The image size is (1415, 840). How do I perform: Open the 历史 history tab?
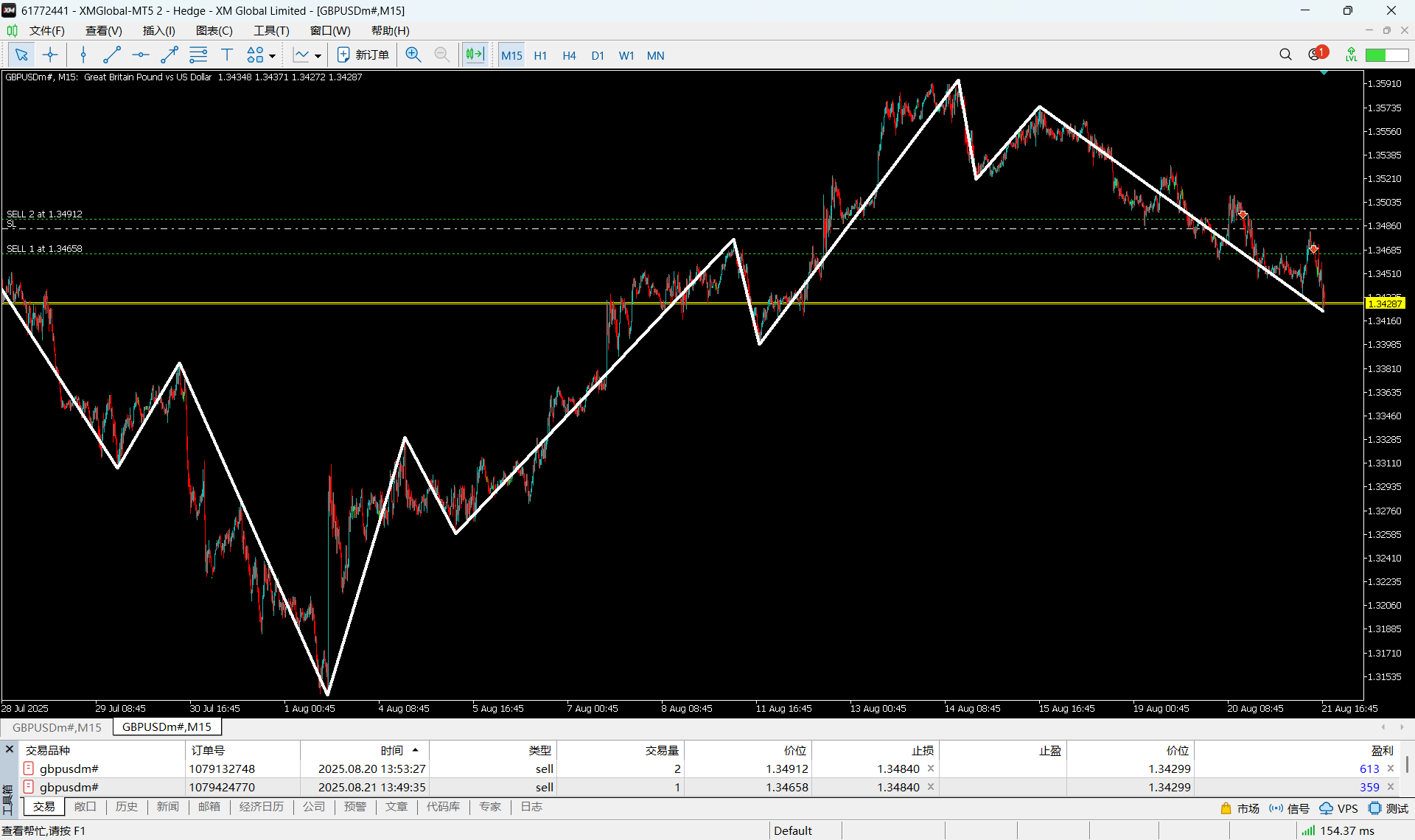tap(127, 807)
